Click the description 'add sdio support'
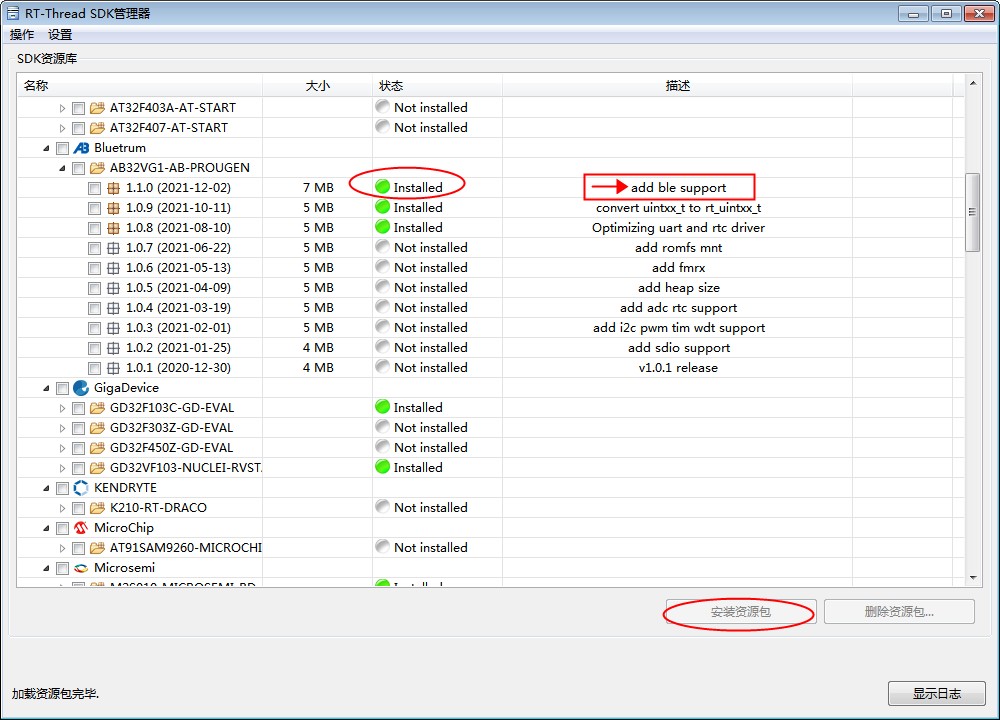This screenshot has height=720, width=1000. tap(679, 348)
